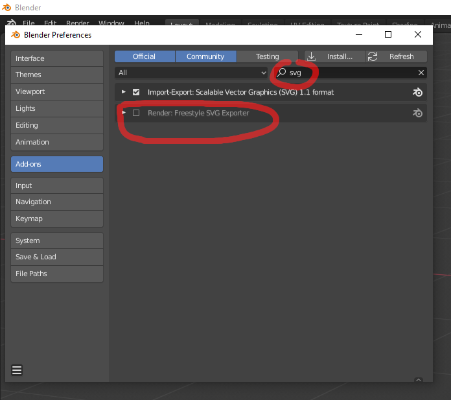Open the System preferences section

coord(57,240)
